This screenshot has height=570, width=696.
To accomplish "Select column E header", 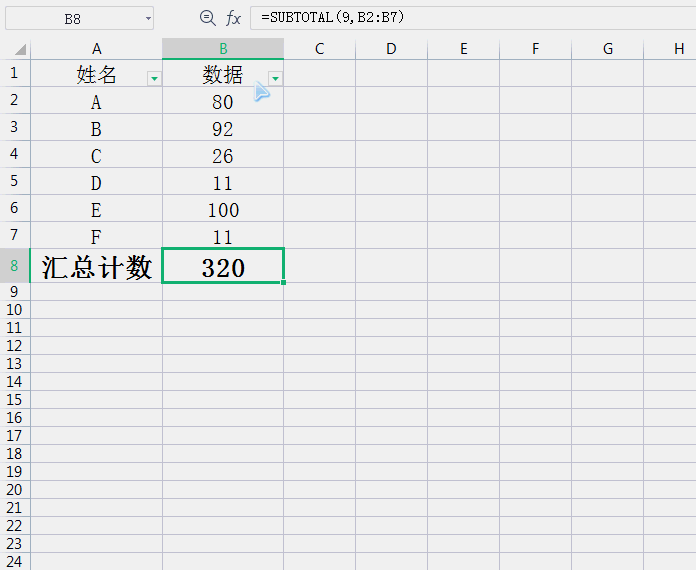I will coord(463,49).
